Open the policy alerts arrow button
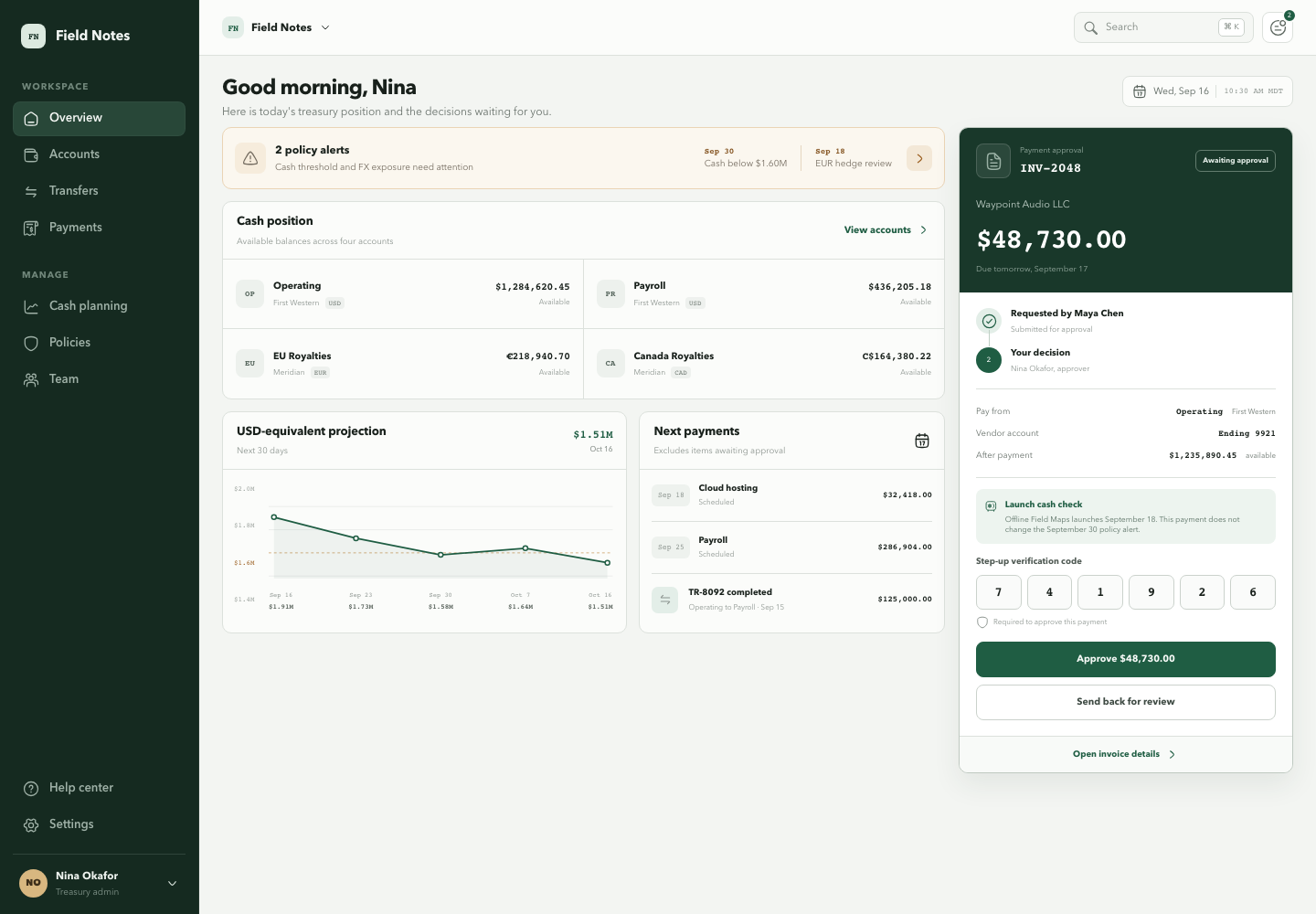 (x=919, y=158)
